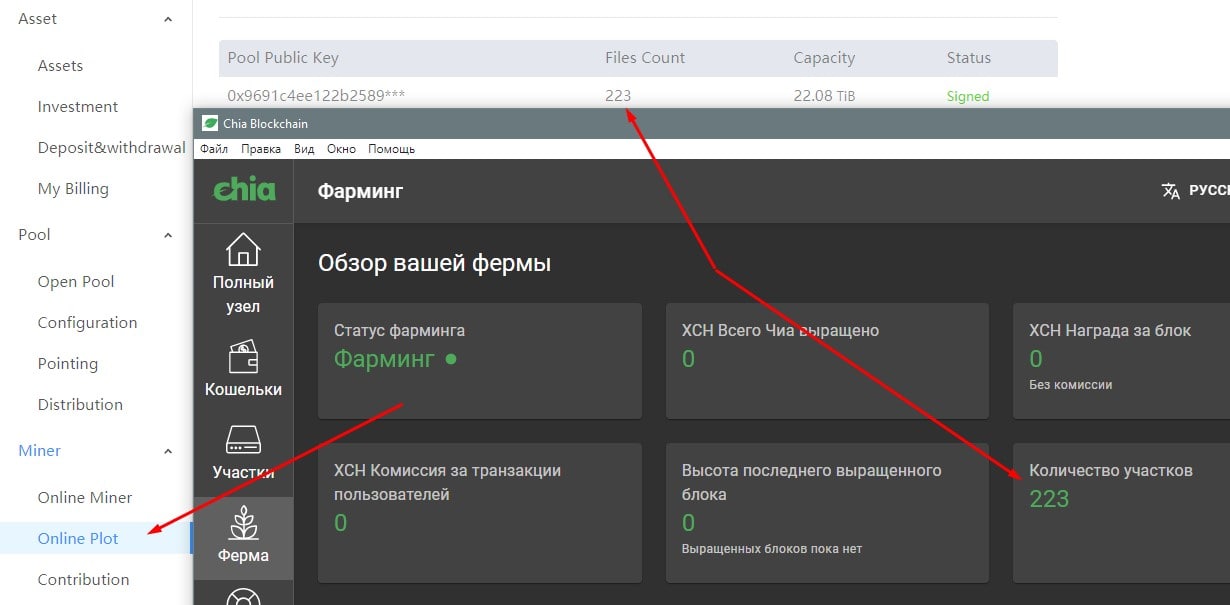This screenshot has height=605, width=1230.
Task: Open My Billing page
Action: [x=73, y=188]
